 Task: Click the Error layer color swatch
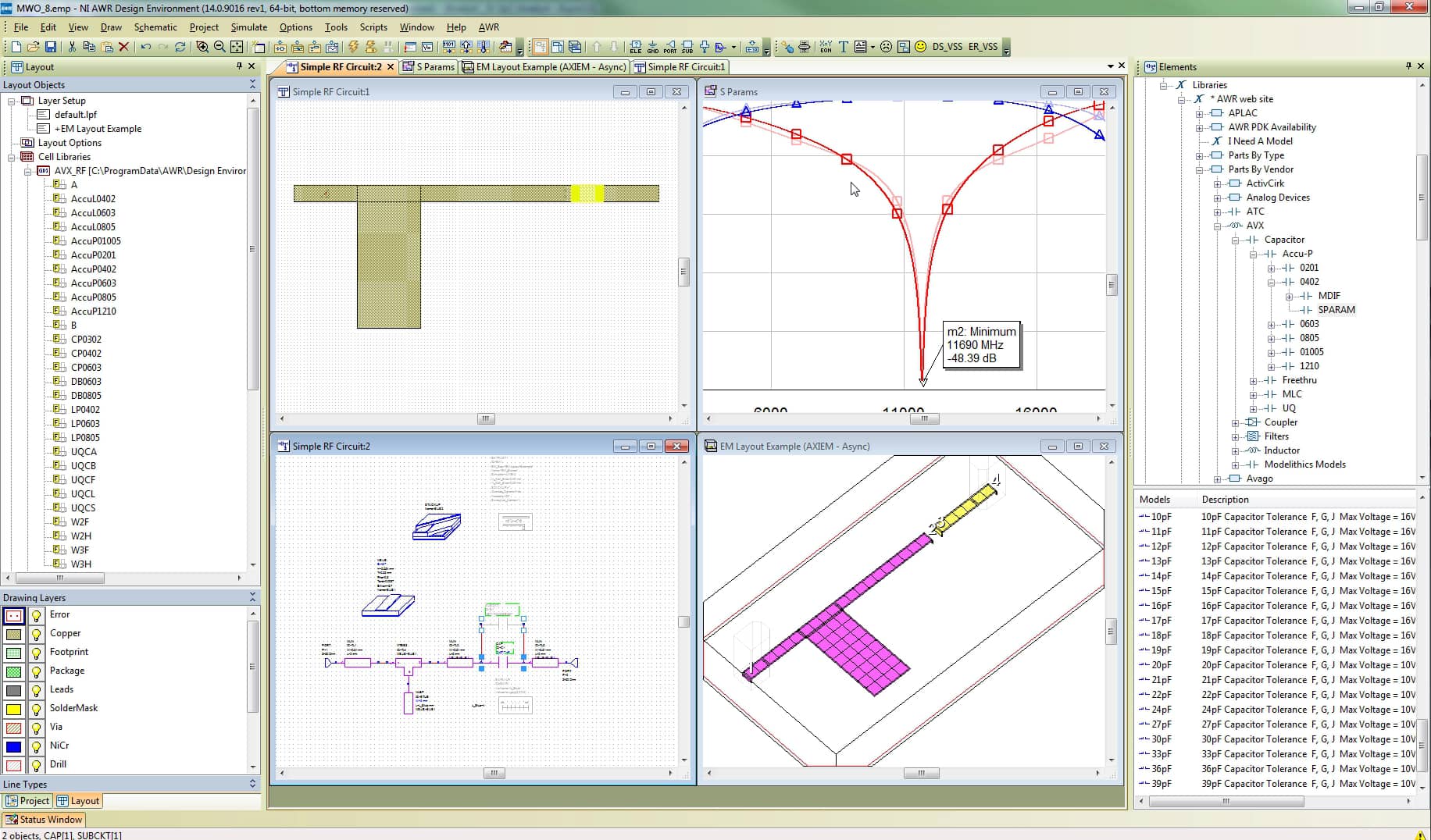pos(14,615)
